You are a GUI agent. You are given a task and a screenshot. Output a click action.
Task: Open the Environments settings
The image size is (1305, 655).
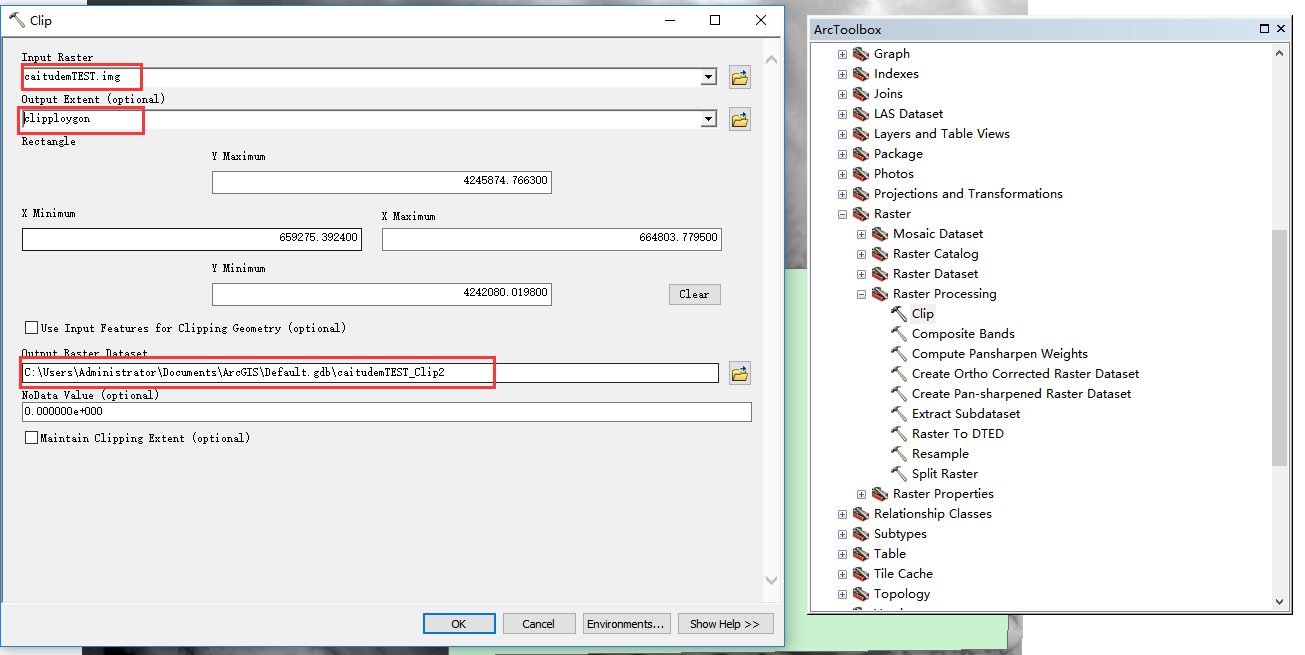click(x=625, y=624)
